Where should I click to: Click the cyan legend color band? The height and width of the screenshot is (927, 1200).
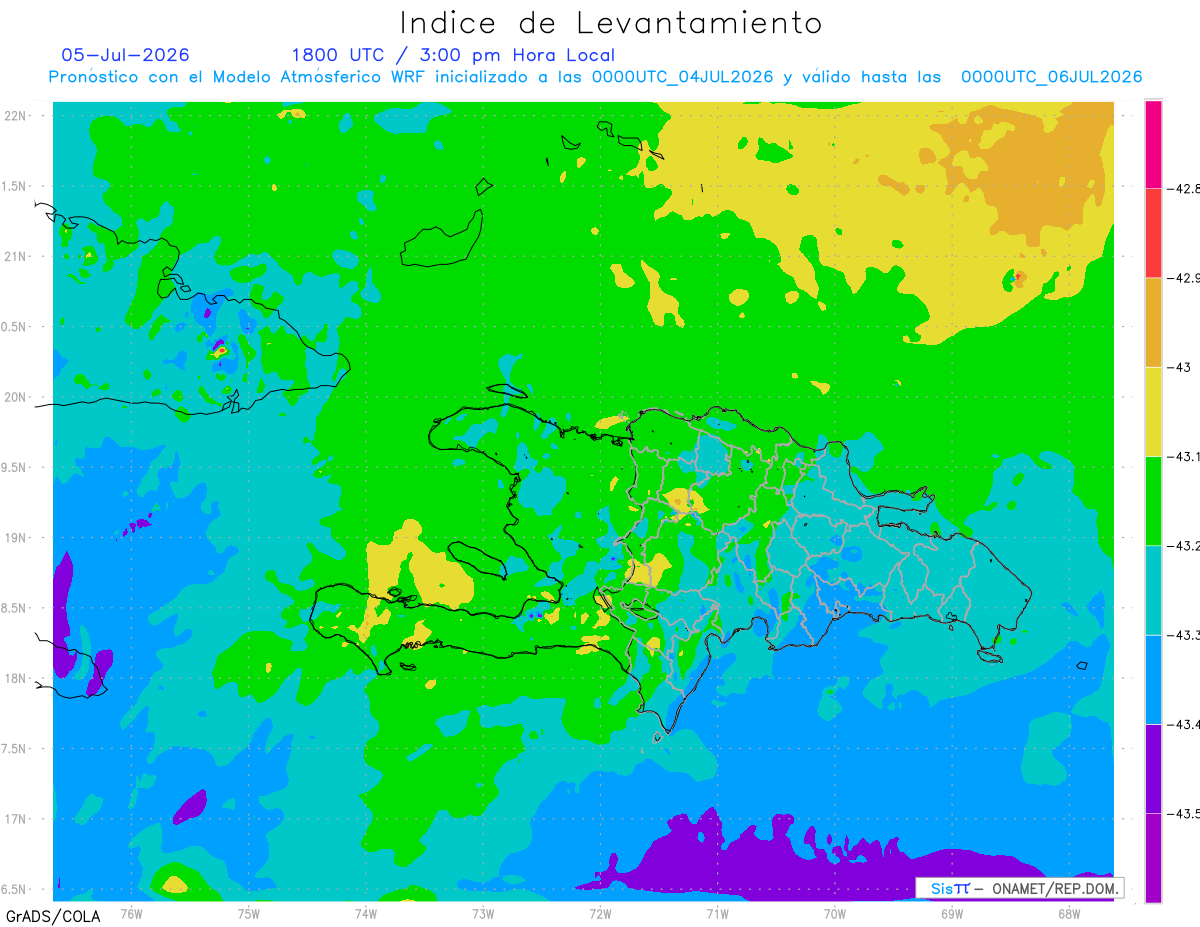[1153, 590]
